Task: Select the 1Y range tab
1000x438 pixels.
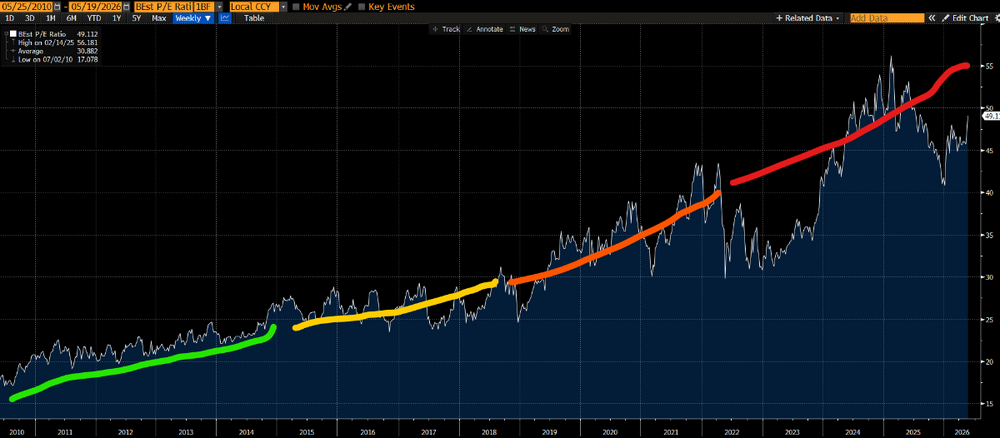Action: pos(116,18)
